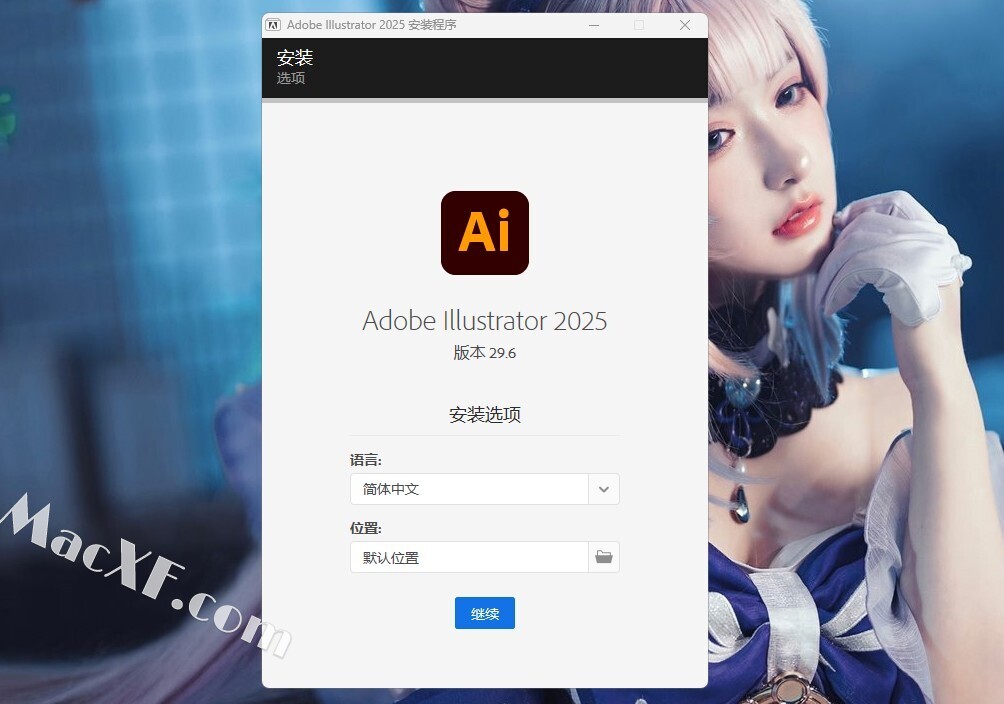Select the 简体中文 language field
This screenshot has height=704, width=1004.
pos(469,489)
